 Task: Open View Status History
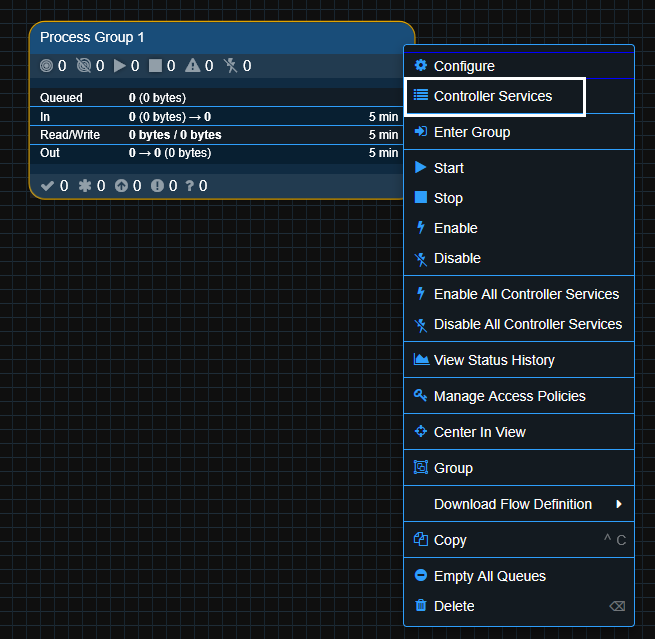tap(519, 360)
